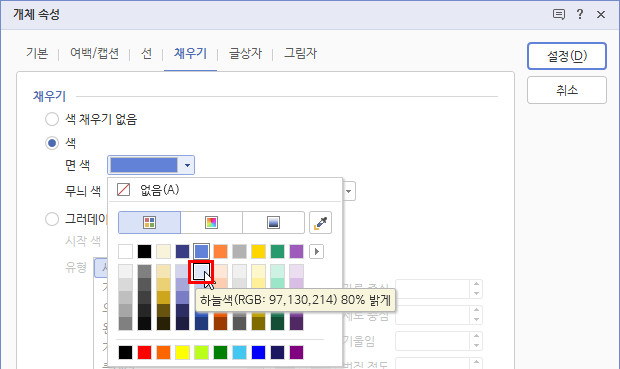Pick the black theme color swatch

[144, 252]
